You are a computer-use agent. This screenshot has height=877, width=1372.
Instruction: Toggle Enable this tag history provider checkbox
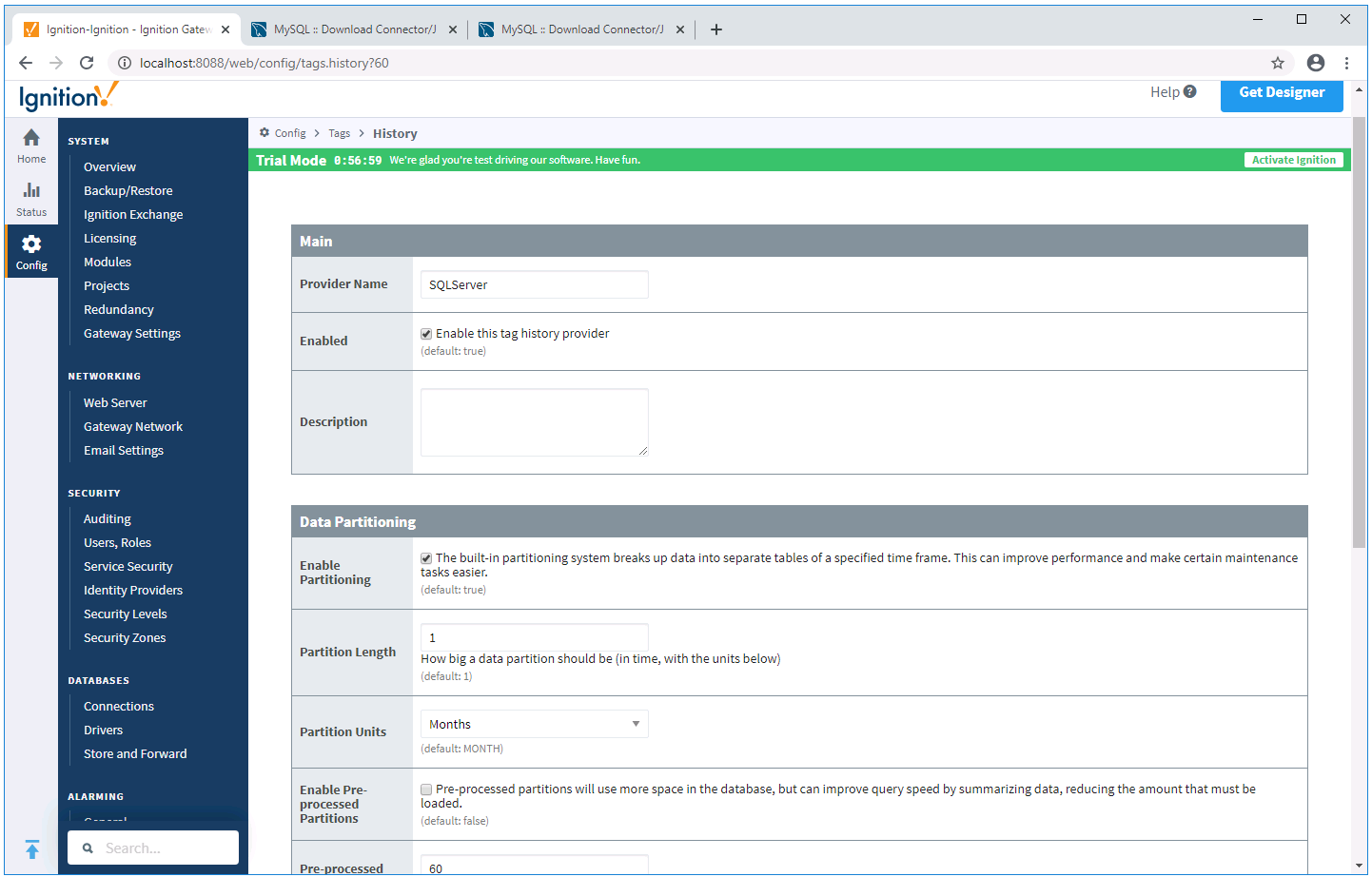(426, 334)
